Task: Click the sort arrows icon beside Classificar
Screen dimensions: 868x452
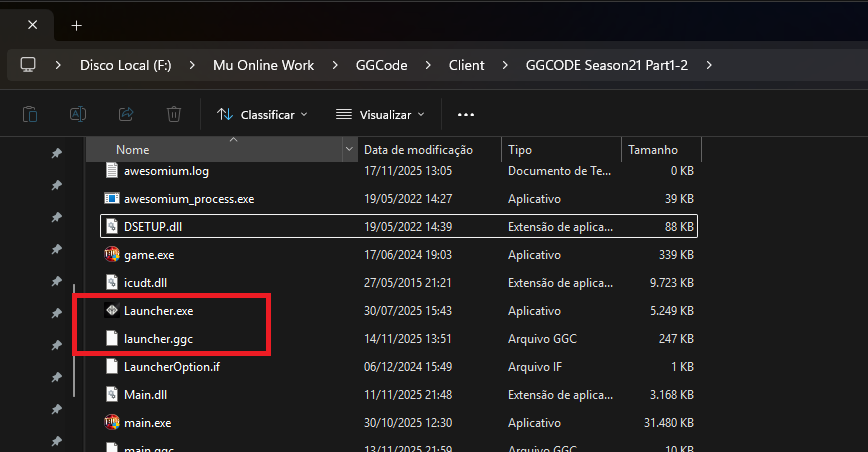Action: tap(225, 115)
